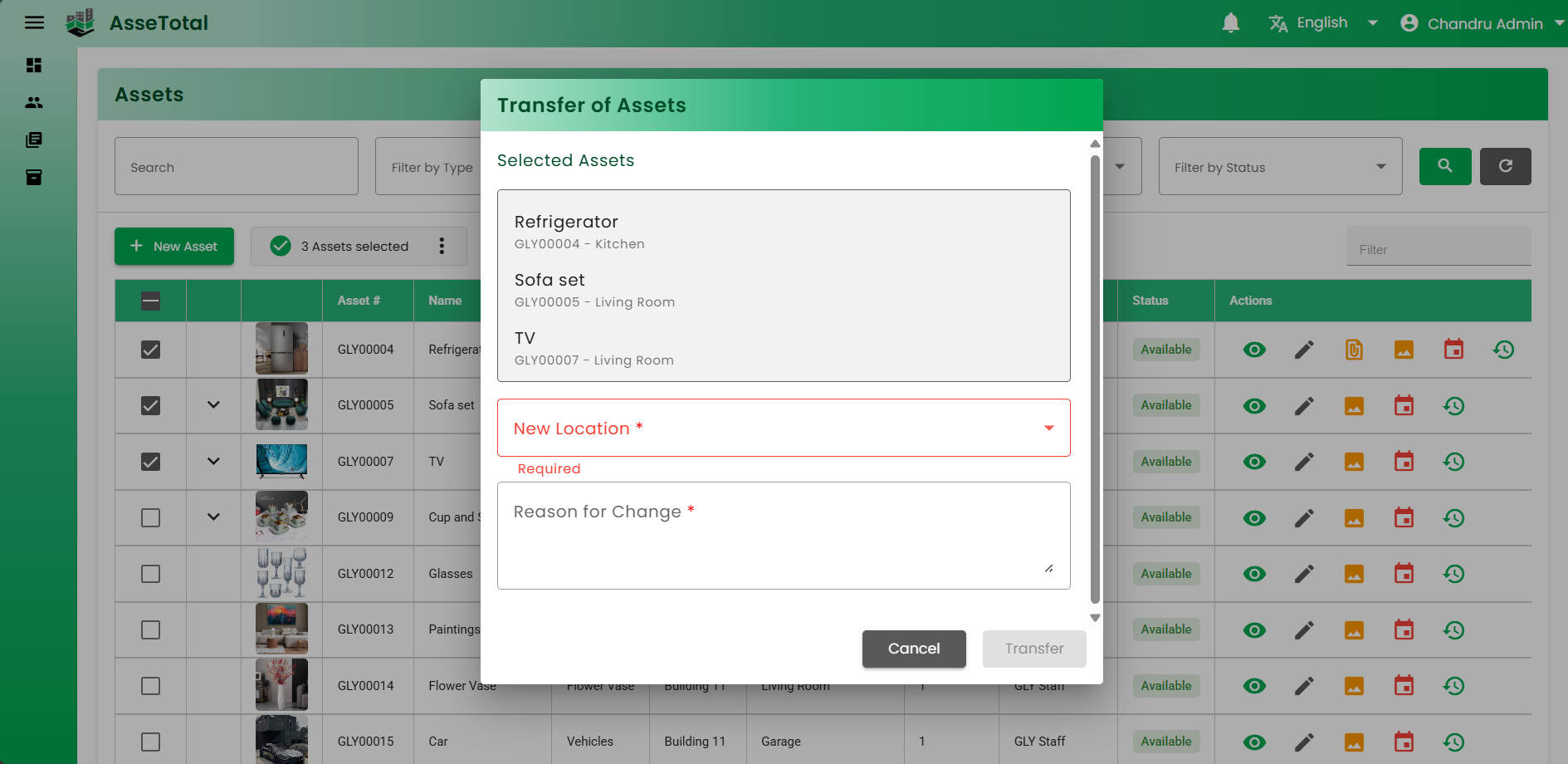Click the New Asset button
Viewport: 1568px width, 764px height.
coord(174,246)
